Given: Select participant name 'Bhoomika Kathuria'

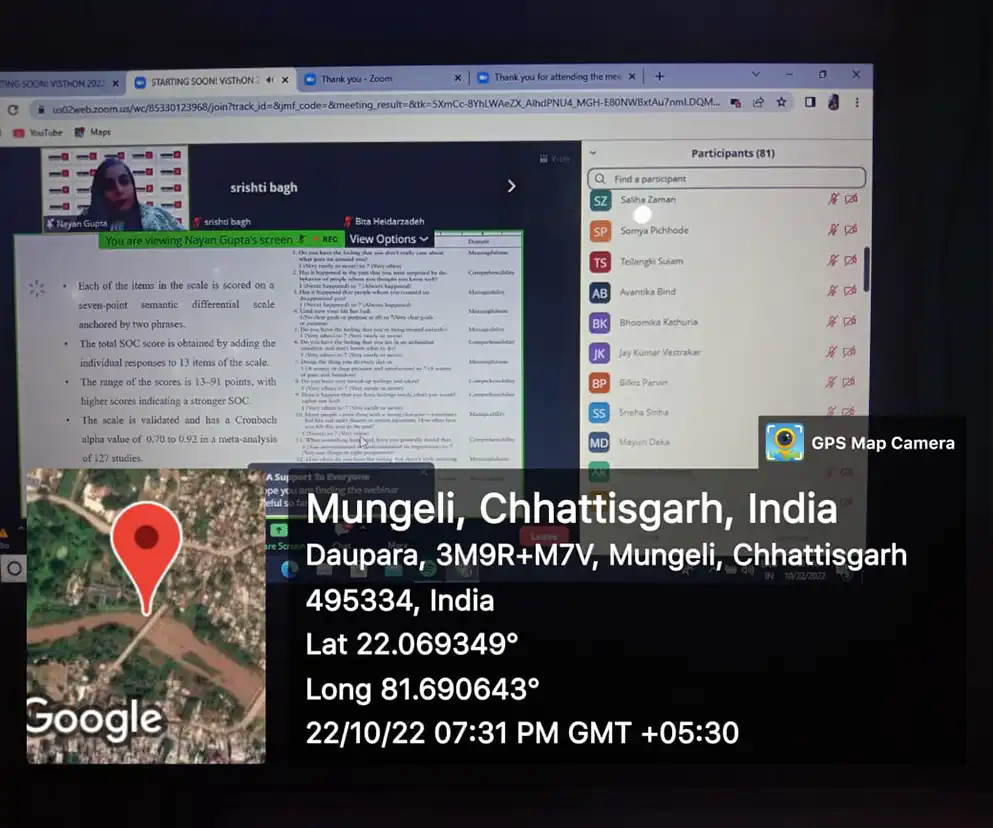Looking at the screenshot, I should click(x=658, y=322).
